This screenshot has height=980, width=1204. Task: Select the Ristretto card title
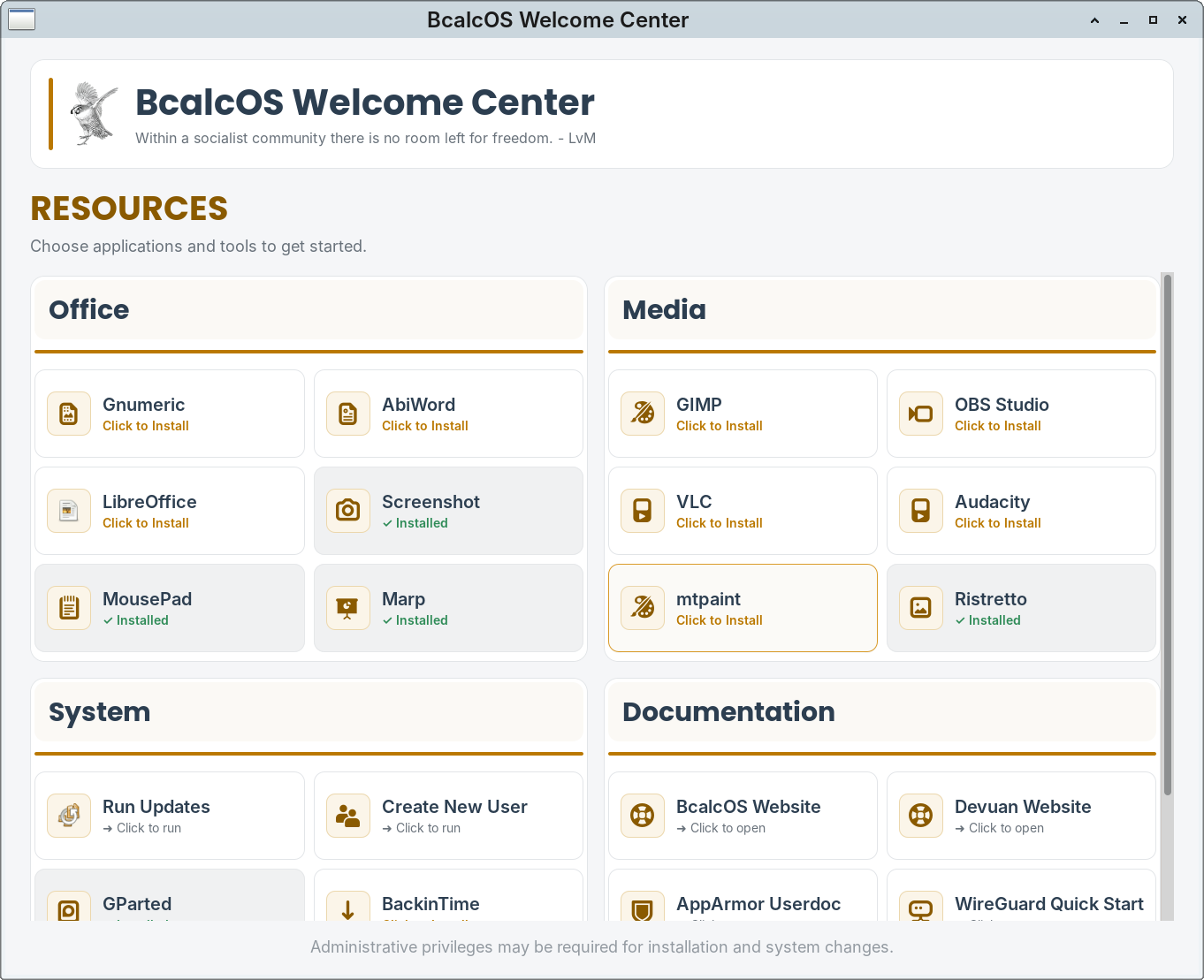coord(991,599)
